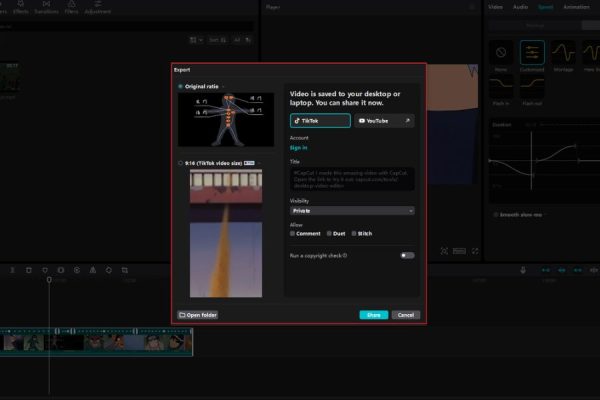
Task: Click the Open folder button
Action: coord(198,315)
